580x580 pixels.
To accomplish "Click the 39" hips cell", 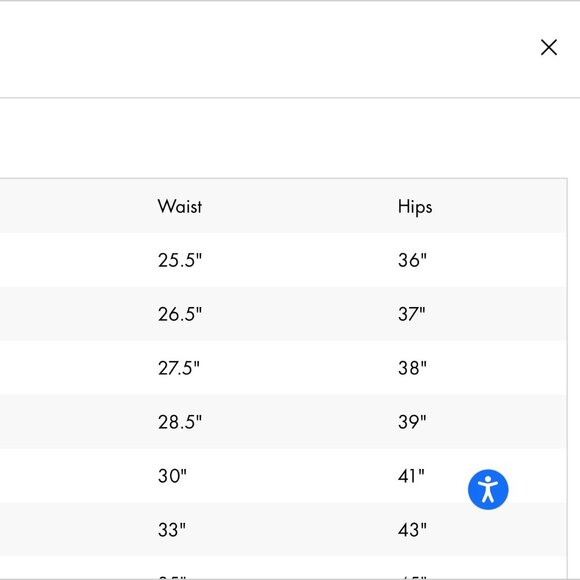I will pyautogui.click(x=412, y=422).
